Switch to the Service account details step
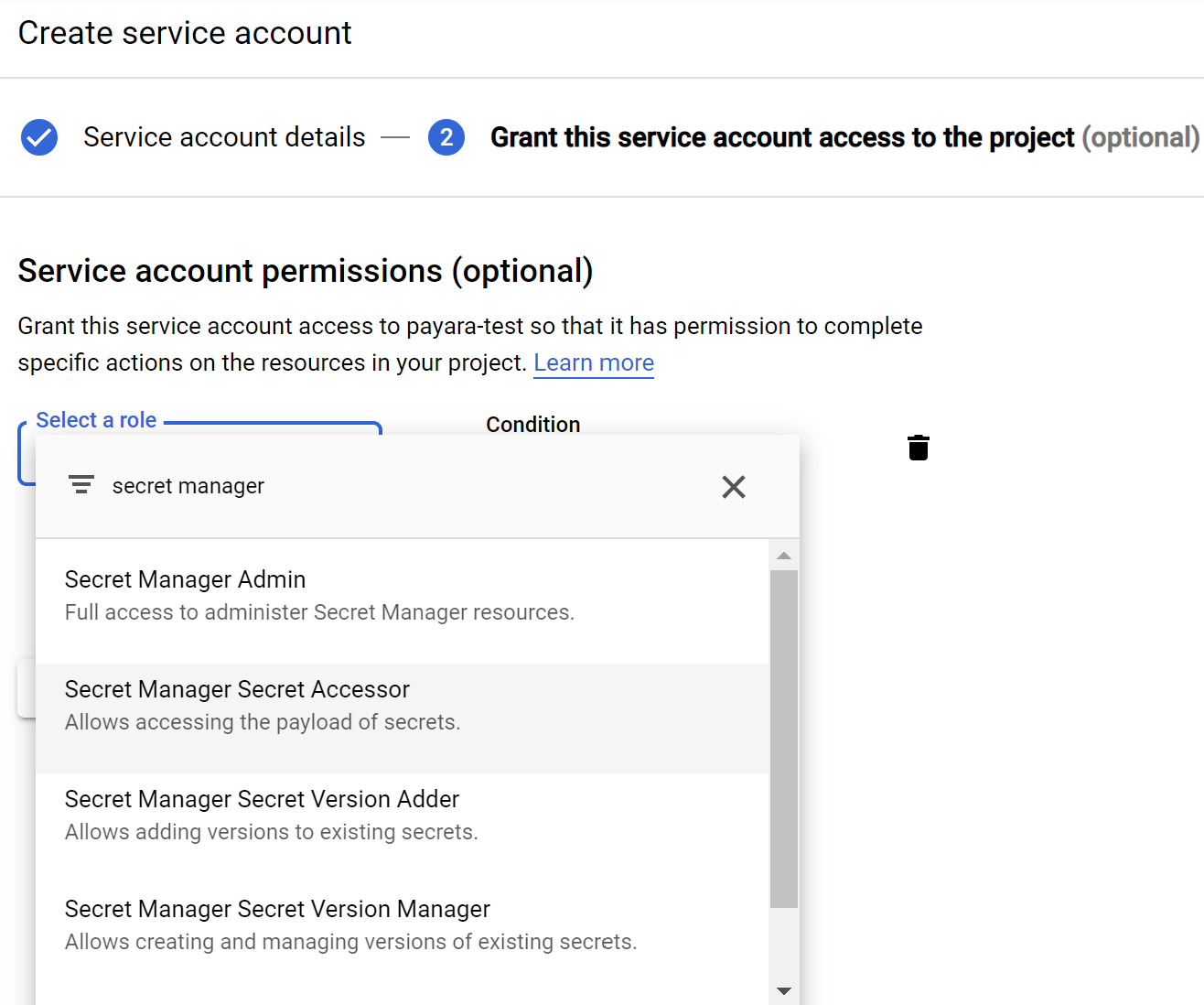This screenshot has height=1005, width=1204. (223, 137)
